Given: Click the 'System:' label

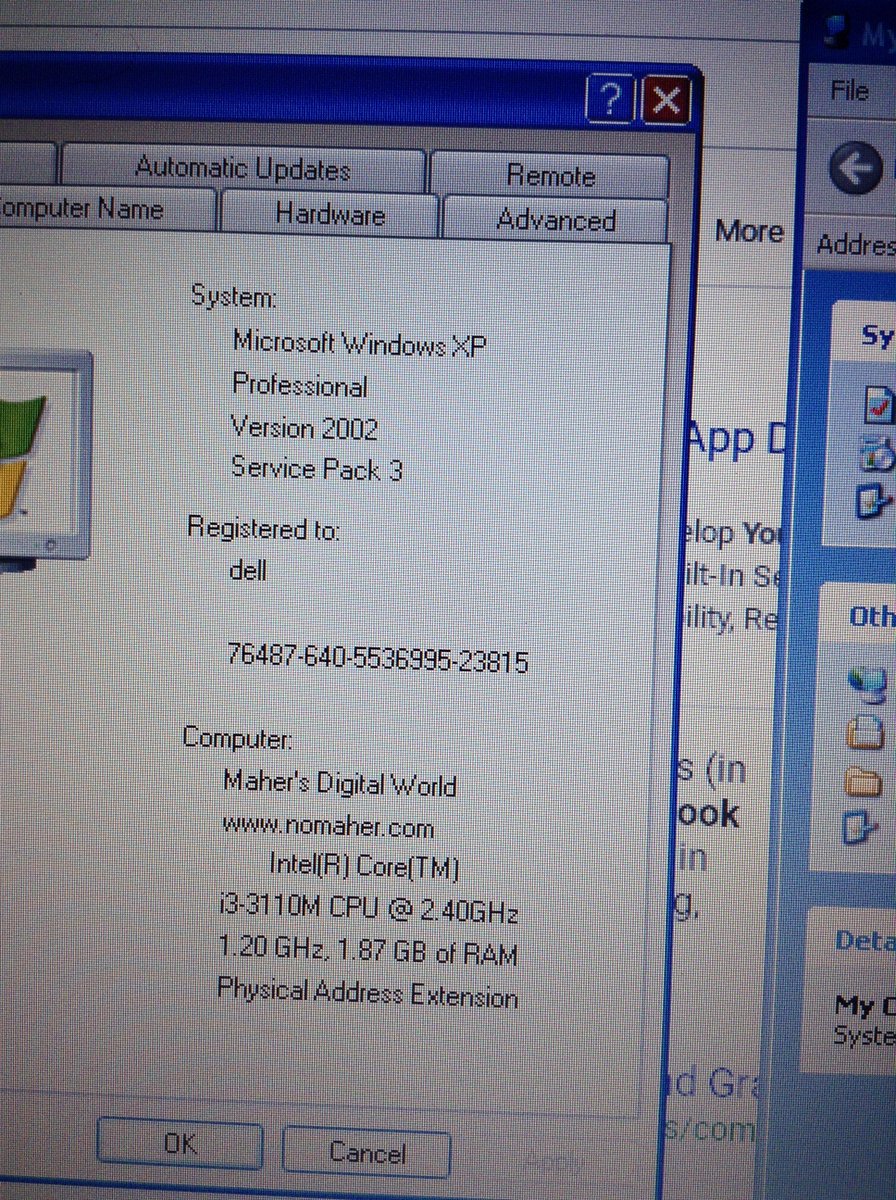Looking at the screenshot, I should (233, 297).
